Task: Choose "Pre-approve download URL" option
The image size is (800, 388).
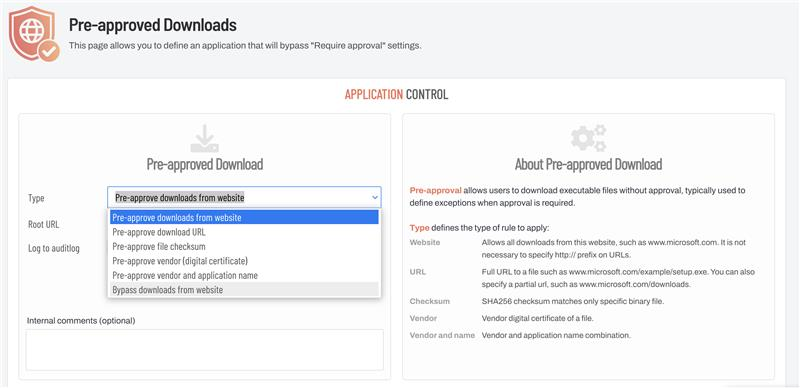Action: 244,232
